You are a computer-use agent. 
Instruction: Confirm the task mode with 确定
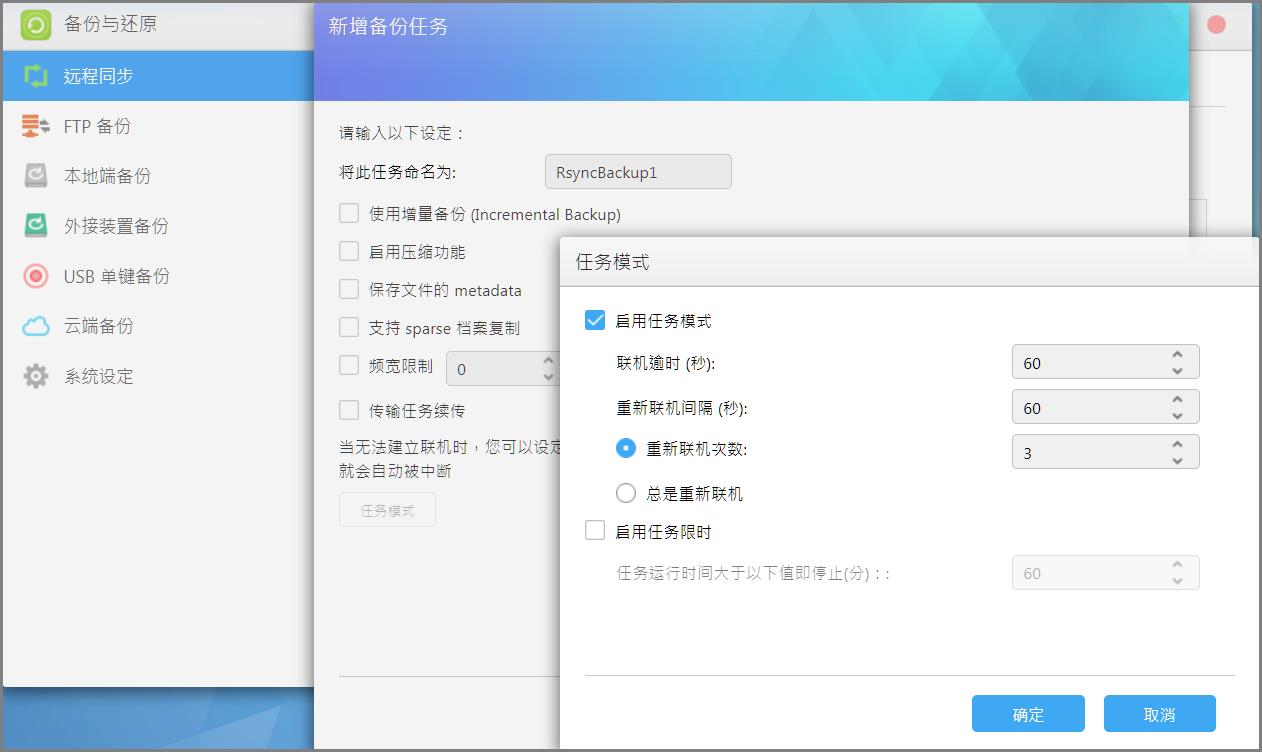tap(1028, 714)
